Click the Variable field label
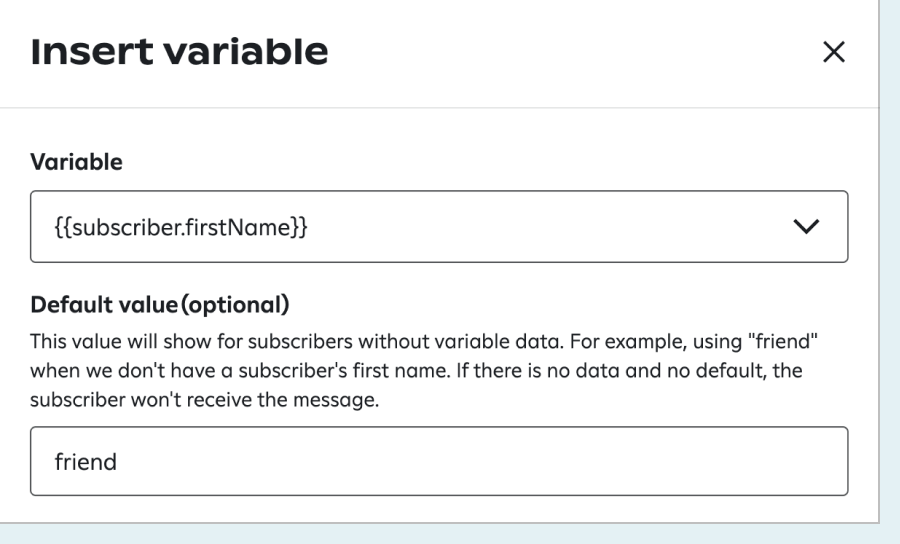This screenshot has width=900, height=544. (76, 162)
